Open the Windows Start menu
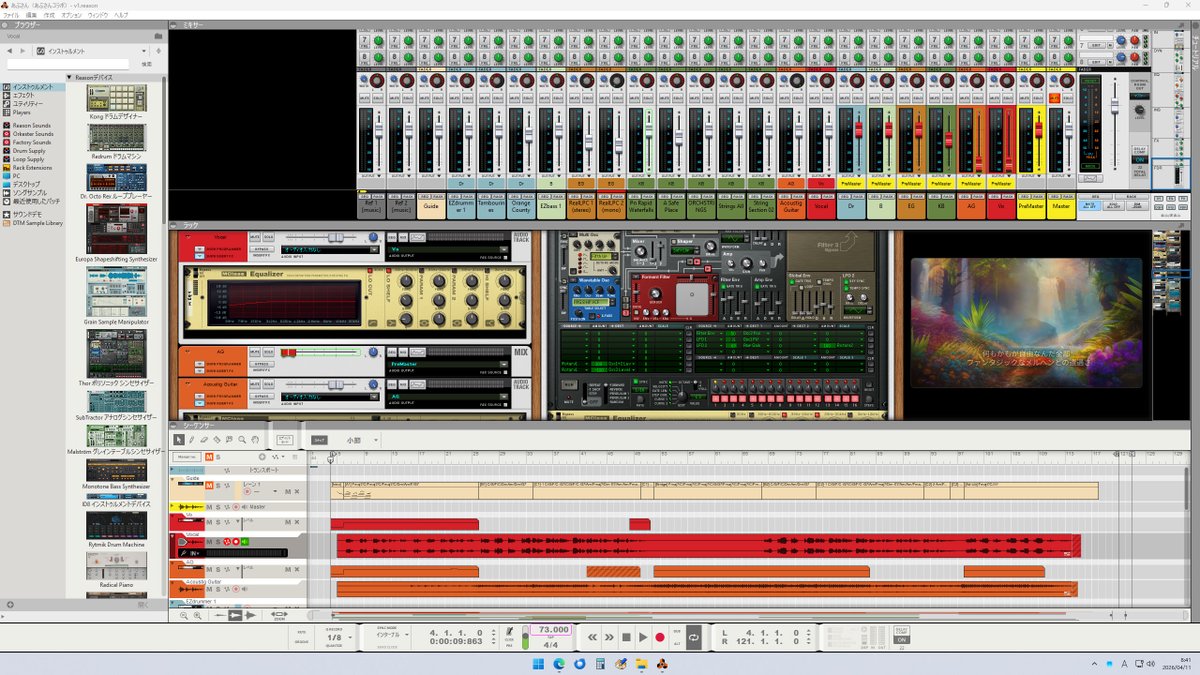This screenshot has height=675, width=1200. click(538, 664)
